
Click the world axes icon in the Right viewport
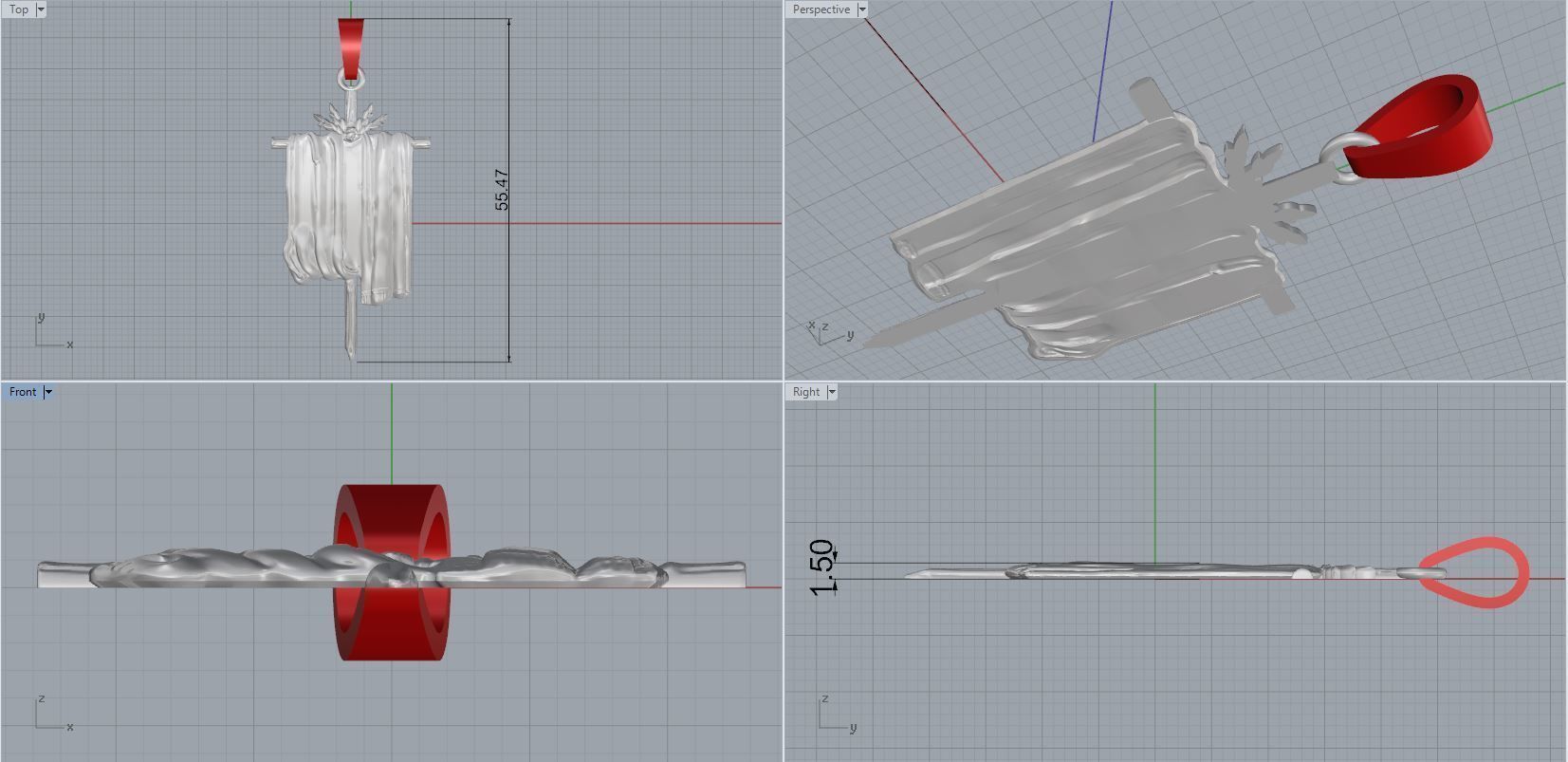(838, 714)
